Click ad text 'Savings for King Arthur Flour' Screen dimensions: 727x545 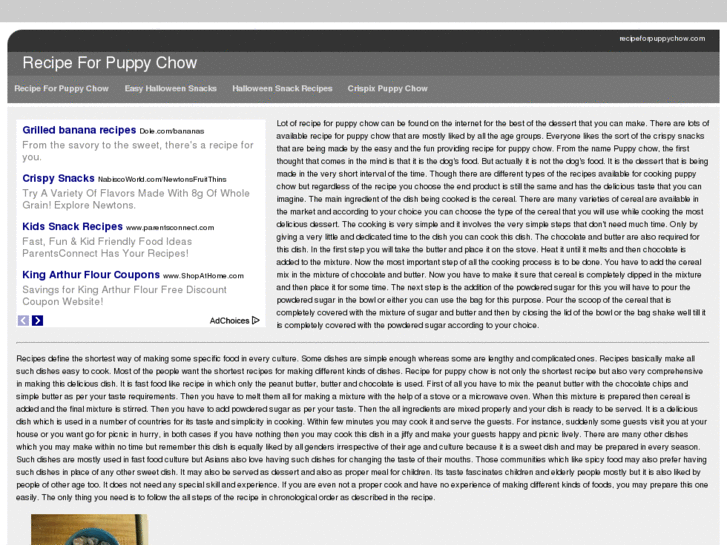point(125,296)
